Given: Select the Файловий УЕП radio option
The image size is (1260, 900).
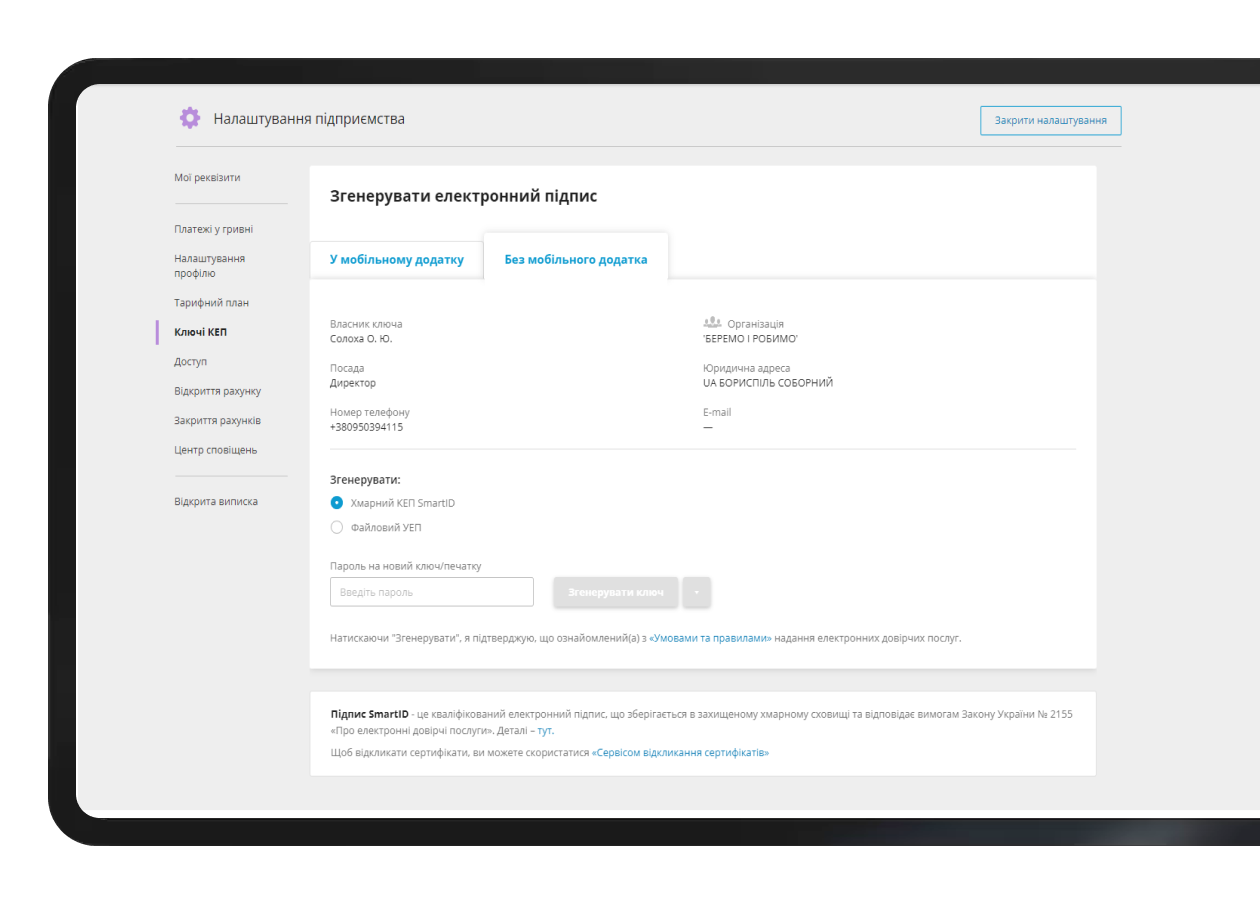Looking at the screenshot, I should click(337, 527).
